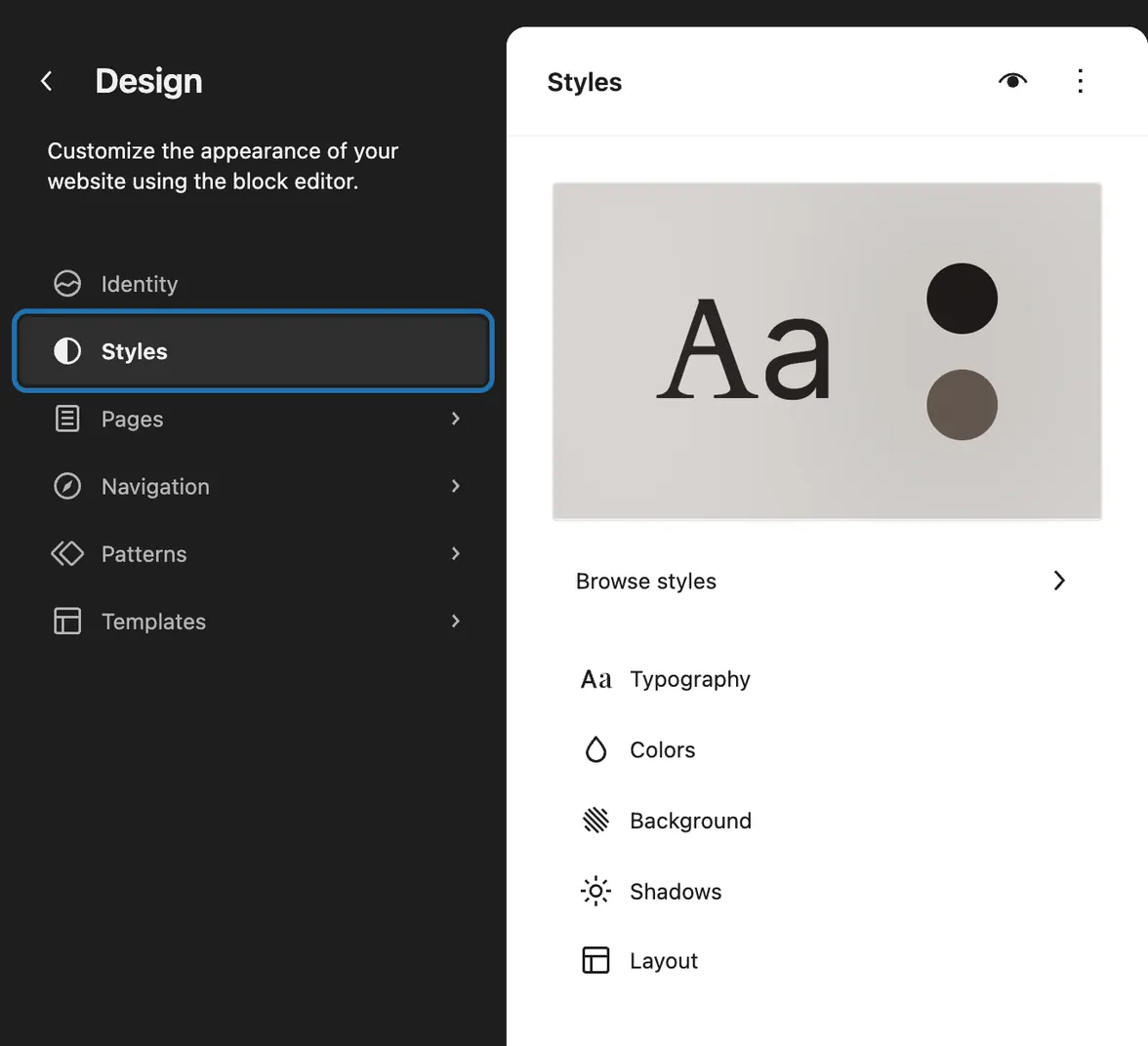Expand Patterns with its chevron
The width and height of the screenshot is (1148, 1046).
pos(455,553)
